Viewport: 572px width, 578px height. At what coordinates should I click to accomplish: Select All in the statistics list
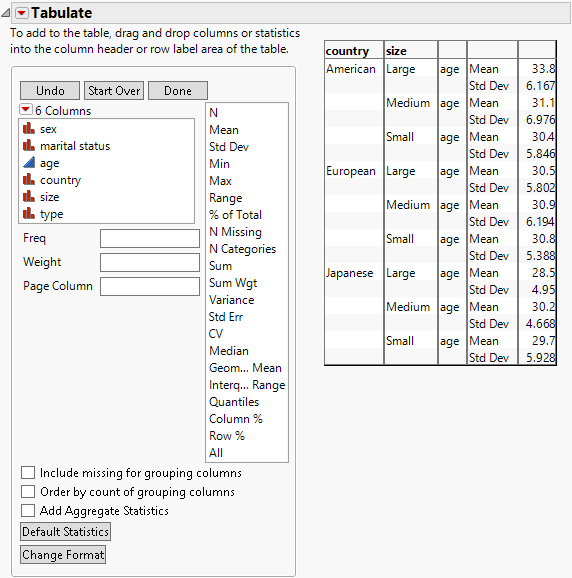tap(216, 453)
